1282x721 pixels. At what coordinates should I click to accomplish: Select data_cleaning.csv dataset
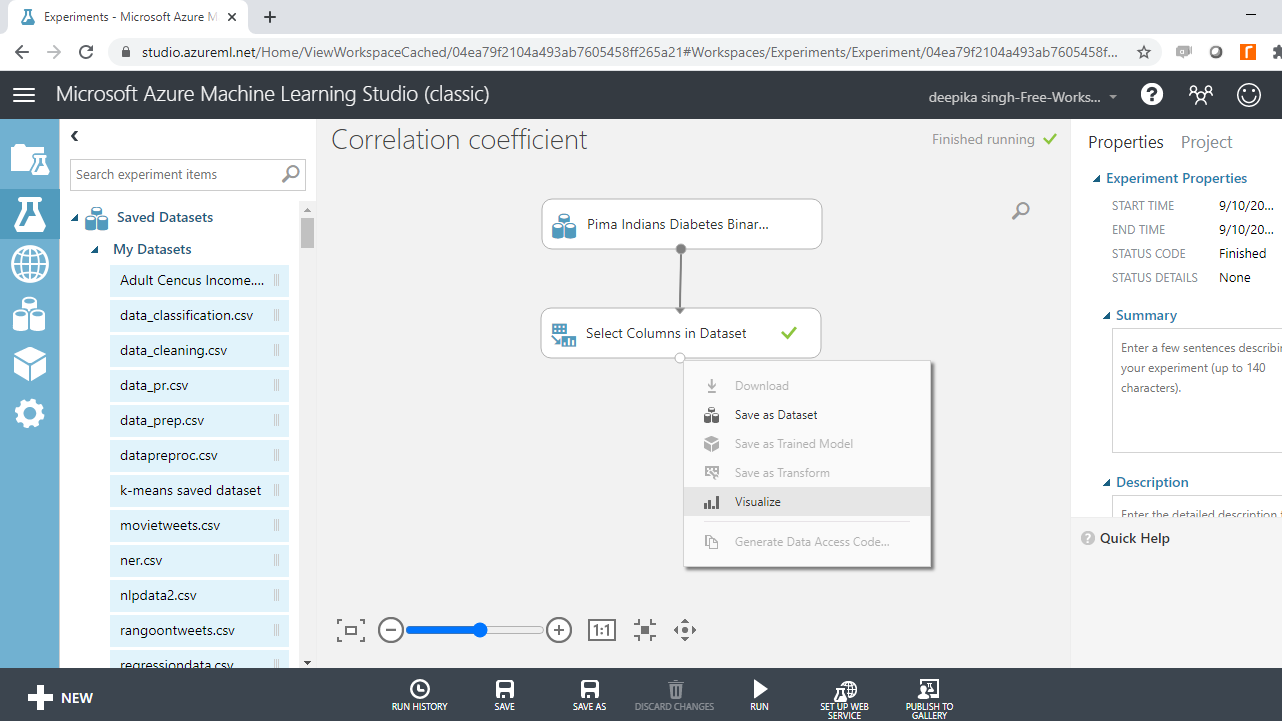[199, 351]
